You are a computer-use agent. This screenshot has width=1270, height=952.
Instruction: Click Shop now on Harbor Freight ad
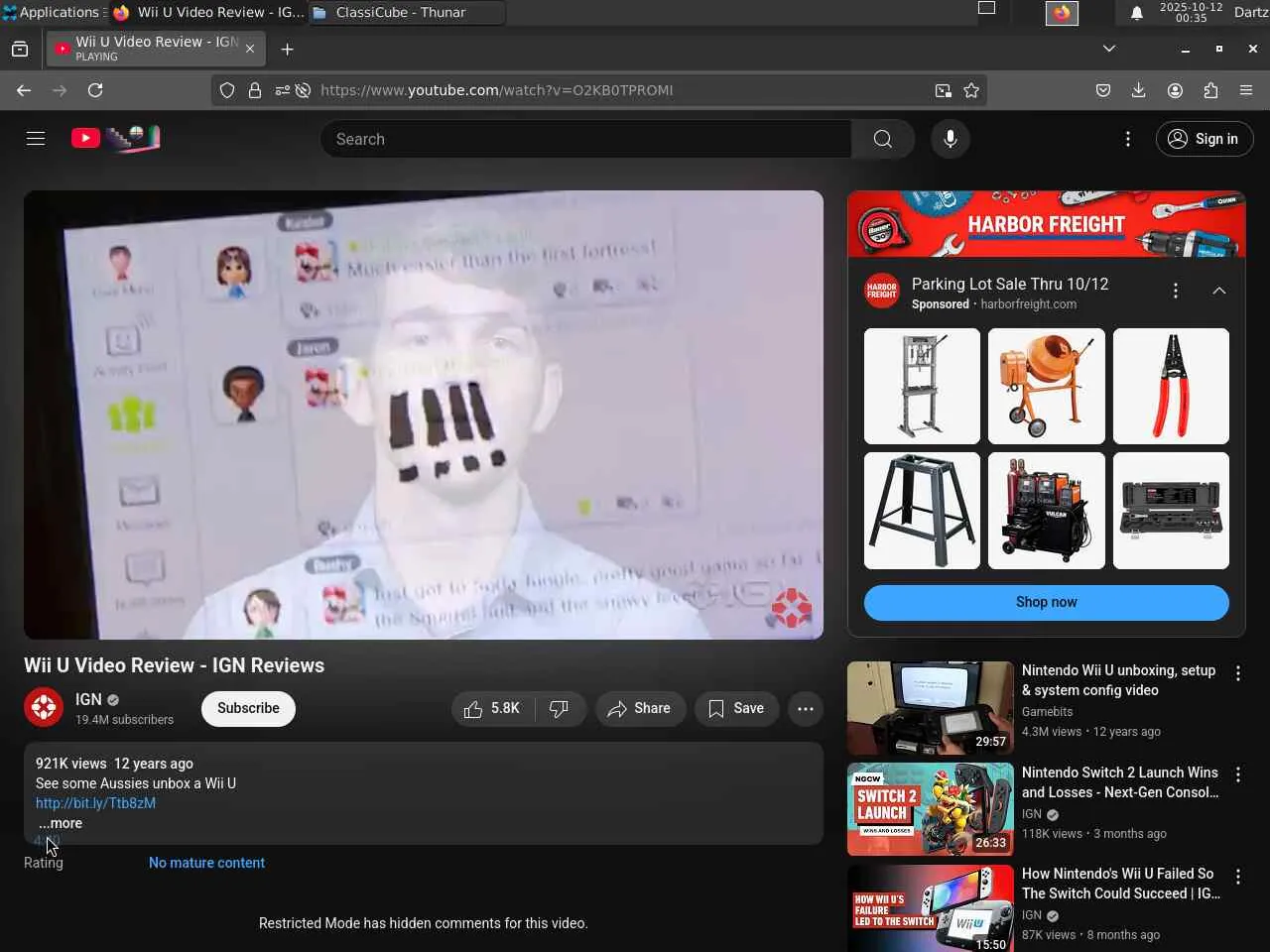[x=1047, y=602]
